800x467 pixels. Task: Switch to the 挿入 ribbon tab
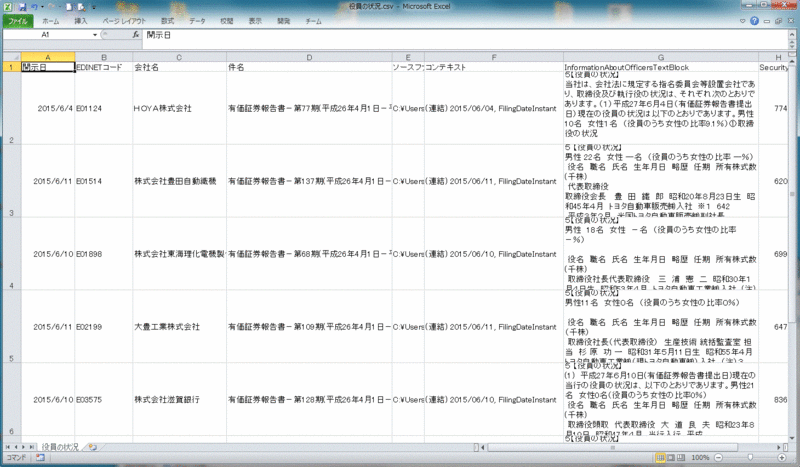(81, 21)
